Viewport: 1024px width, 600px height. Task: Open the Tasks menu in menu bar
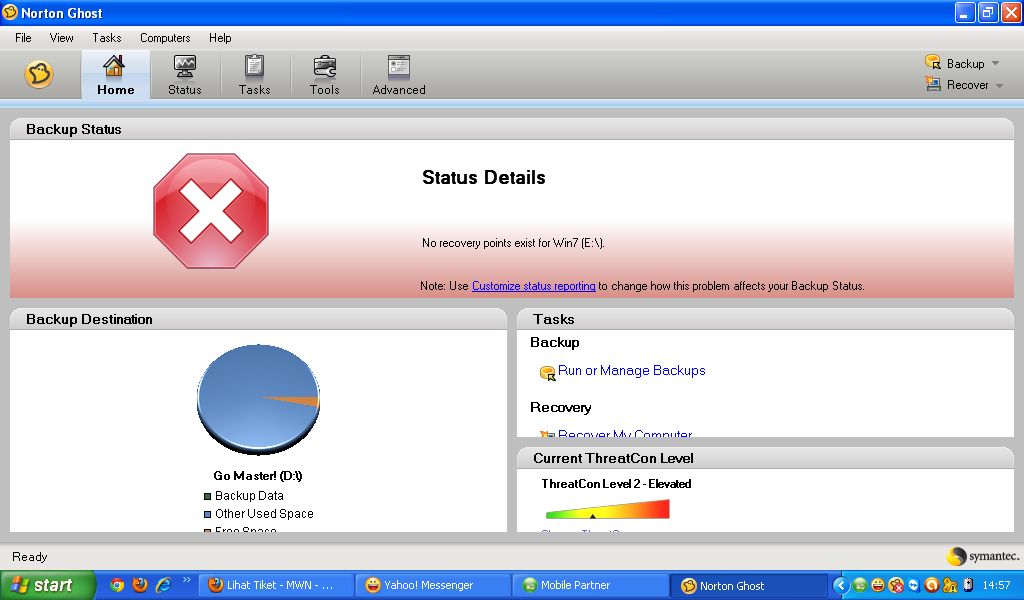pos(106,38)
